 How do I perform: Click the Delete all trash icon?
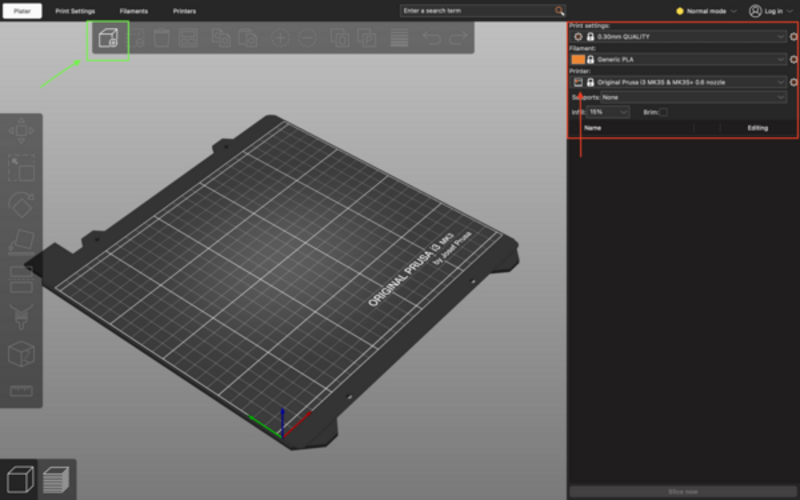161,38
